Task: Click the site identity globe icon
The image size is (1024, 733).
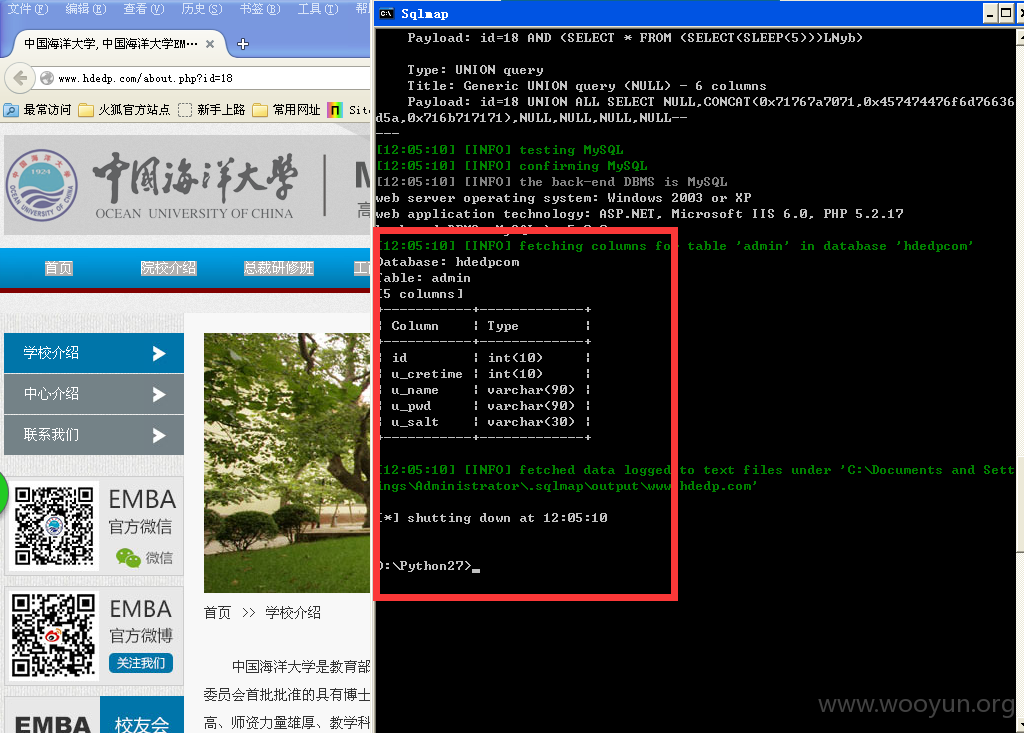Action: pos(47,78)
